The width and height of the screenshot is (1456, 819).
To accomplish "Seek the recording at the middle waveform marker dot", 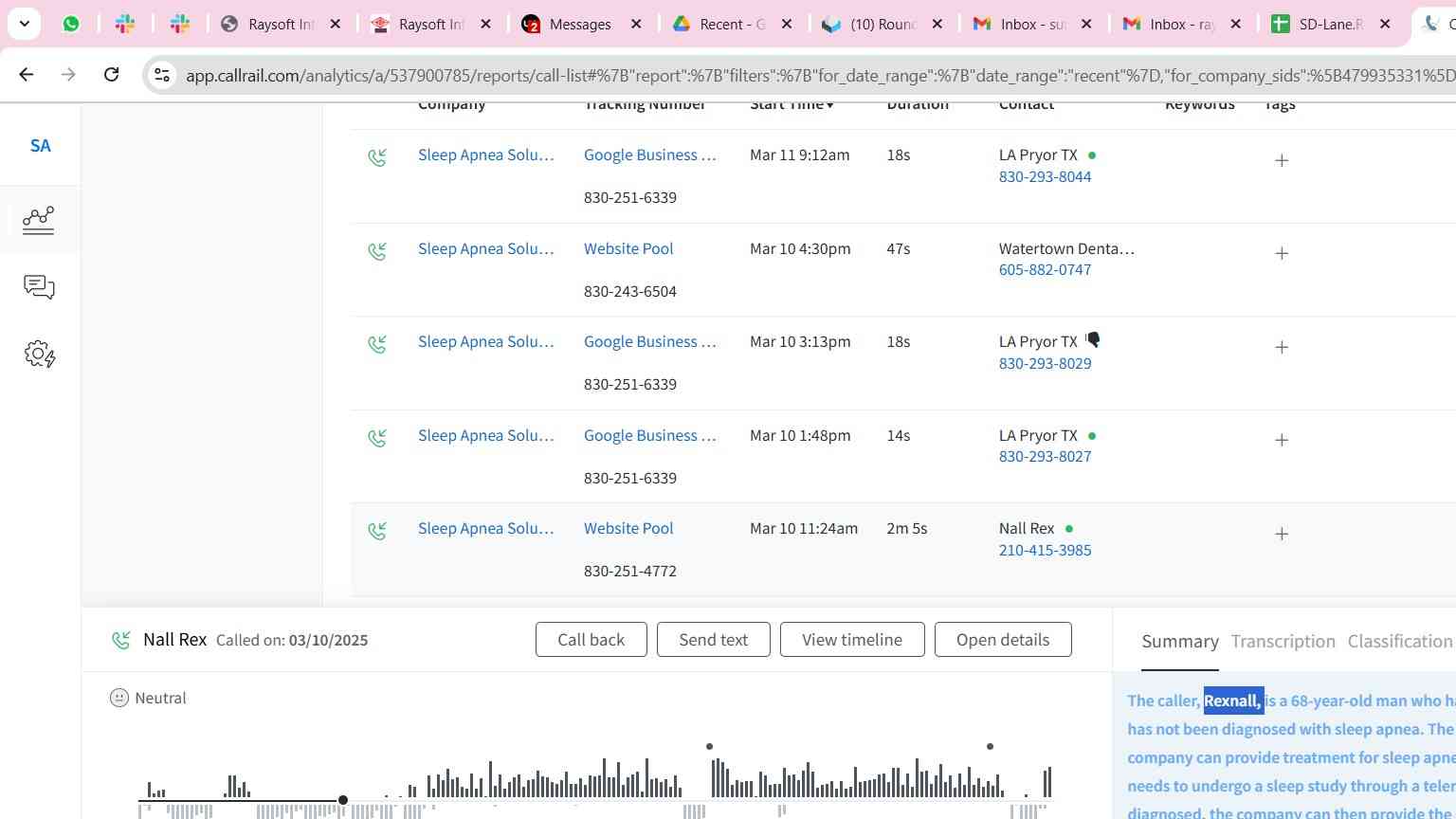I will click(x=709, y=747).
